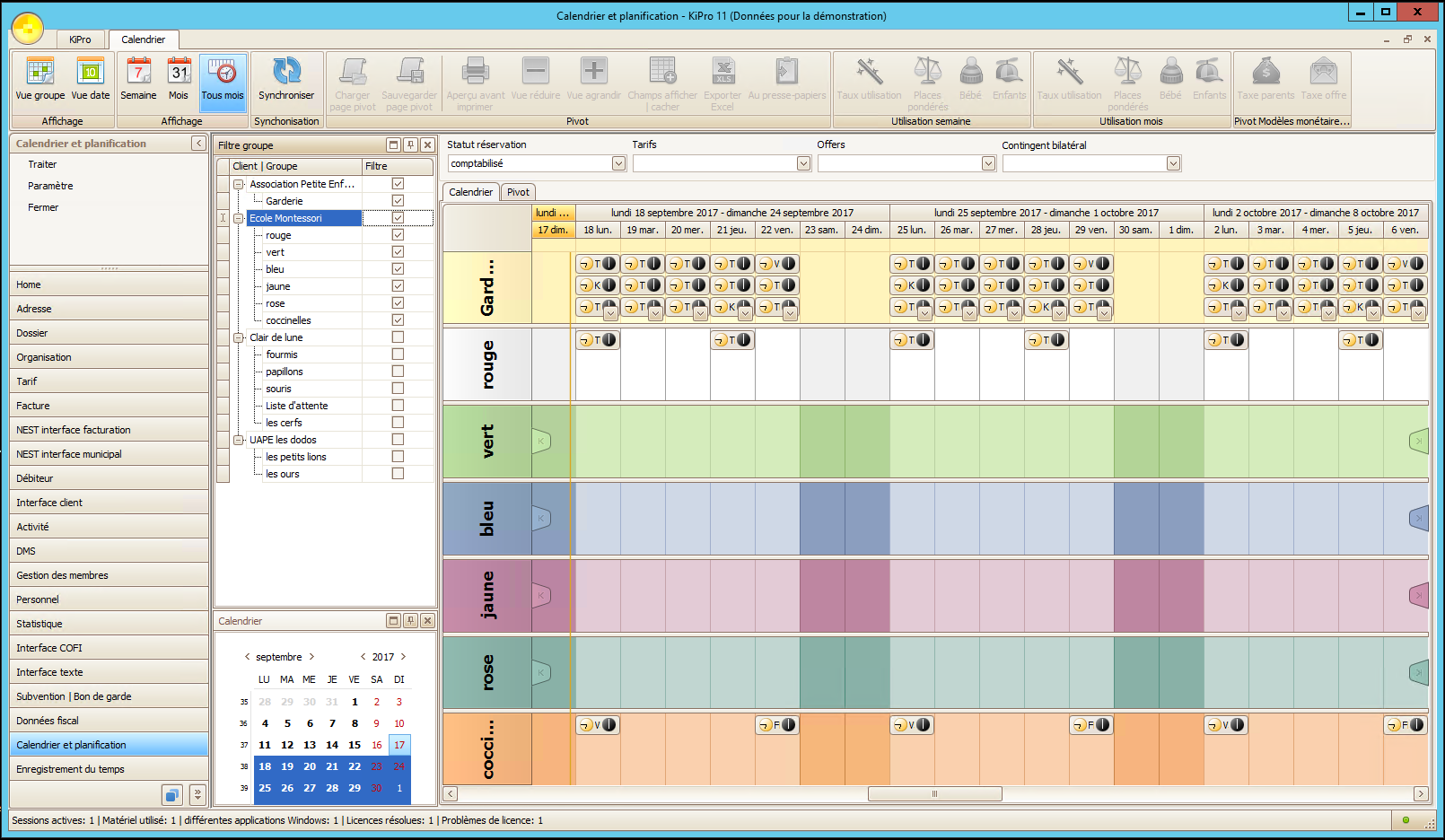Select September 20 in the mini calendar
Viewport: 1445px width, 840px height.
[x=310, y=766]
